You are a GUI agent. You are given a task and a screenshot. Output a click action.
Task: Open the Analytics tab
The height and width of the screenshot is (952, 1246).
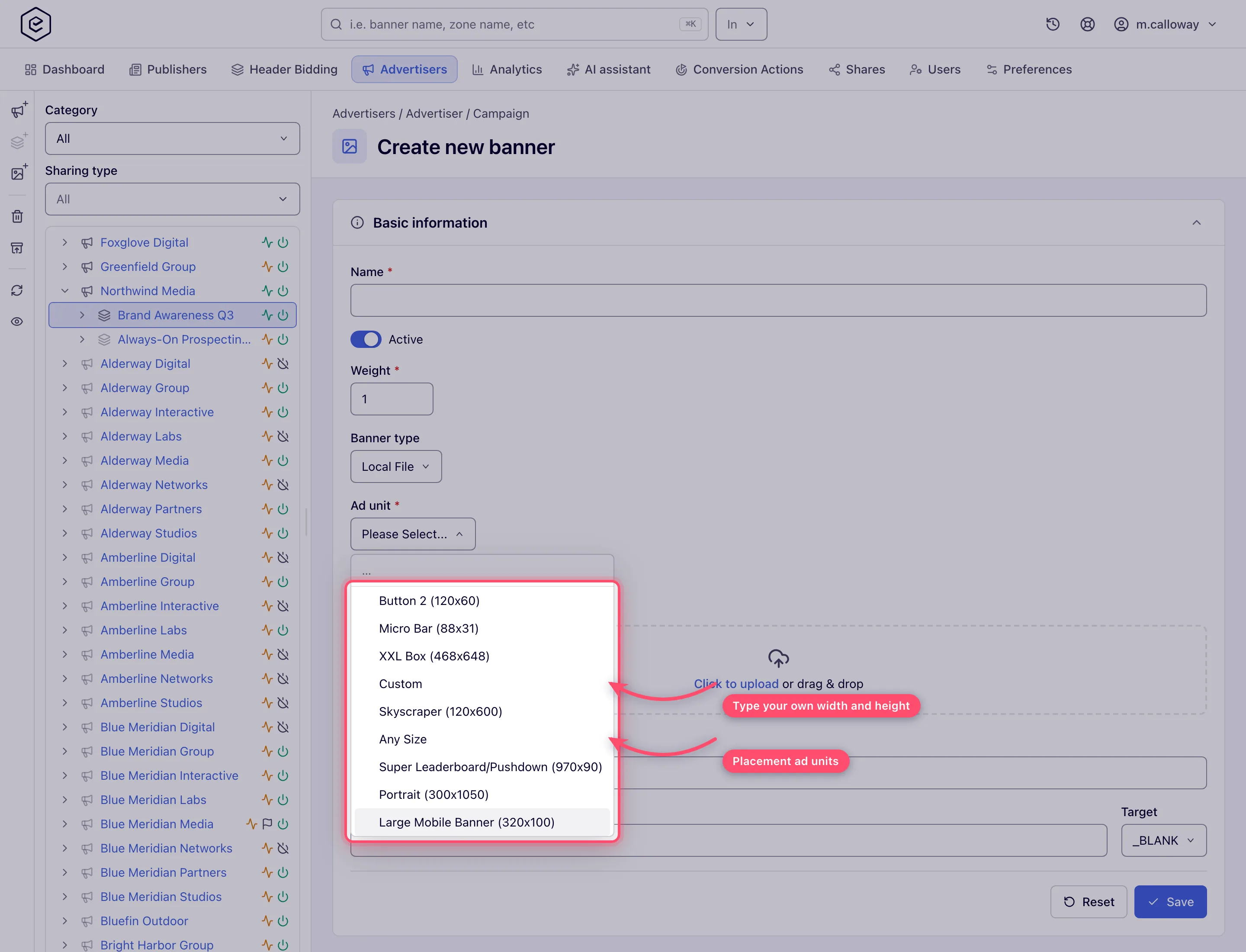coord(507,69)
